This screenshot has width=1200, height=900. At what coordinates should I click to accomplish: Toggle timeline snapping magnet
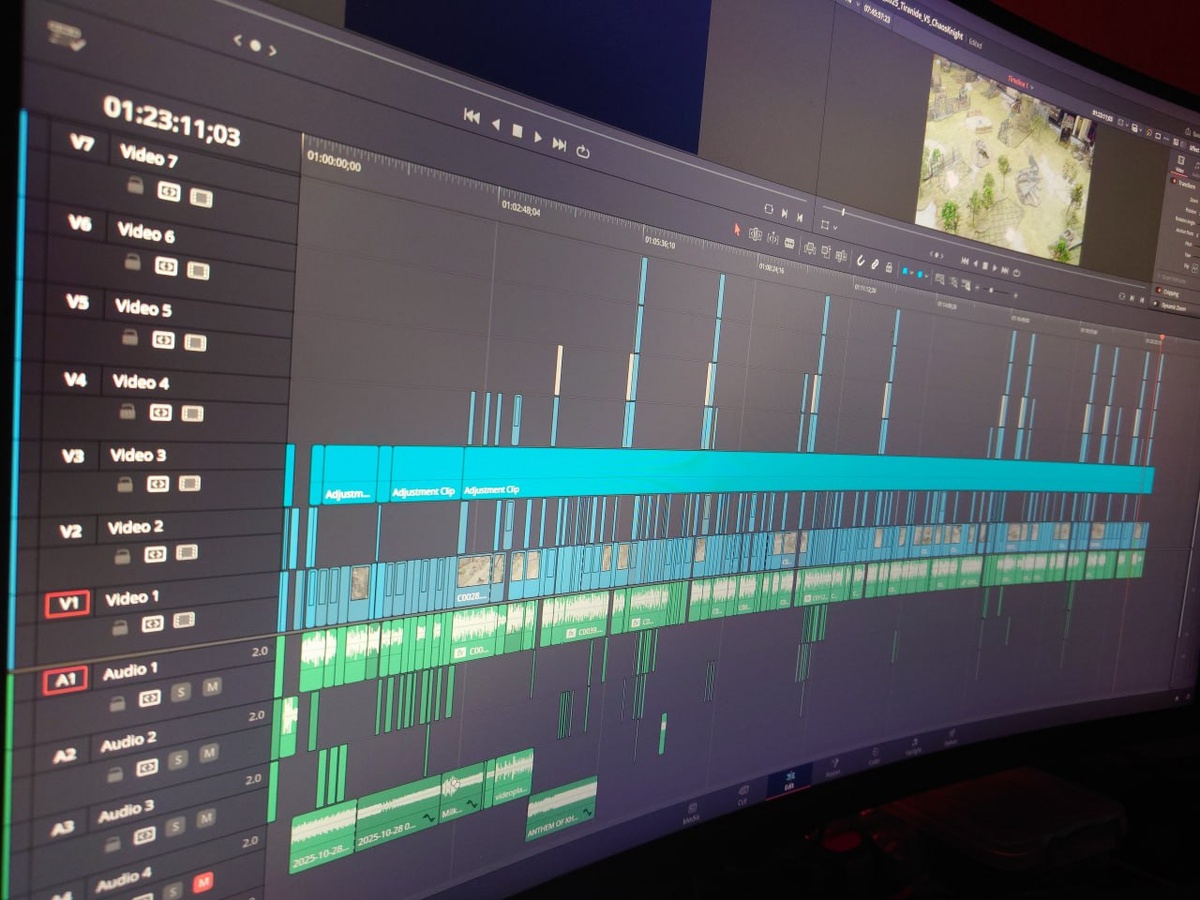(861, 260)
